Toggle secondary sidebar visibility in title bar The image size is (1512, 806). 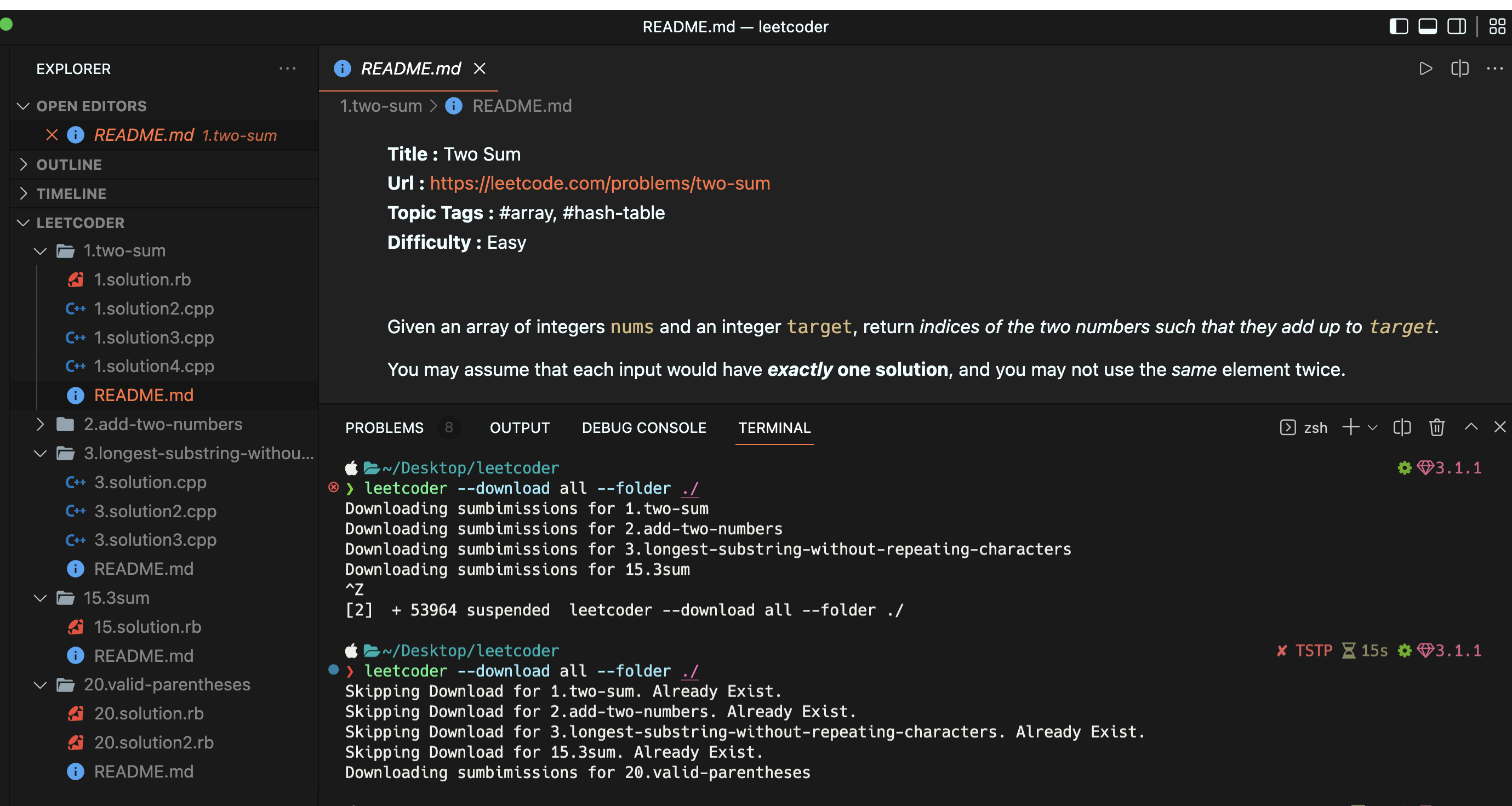point(1456,26)
